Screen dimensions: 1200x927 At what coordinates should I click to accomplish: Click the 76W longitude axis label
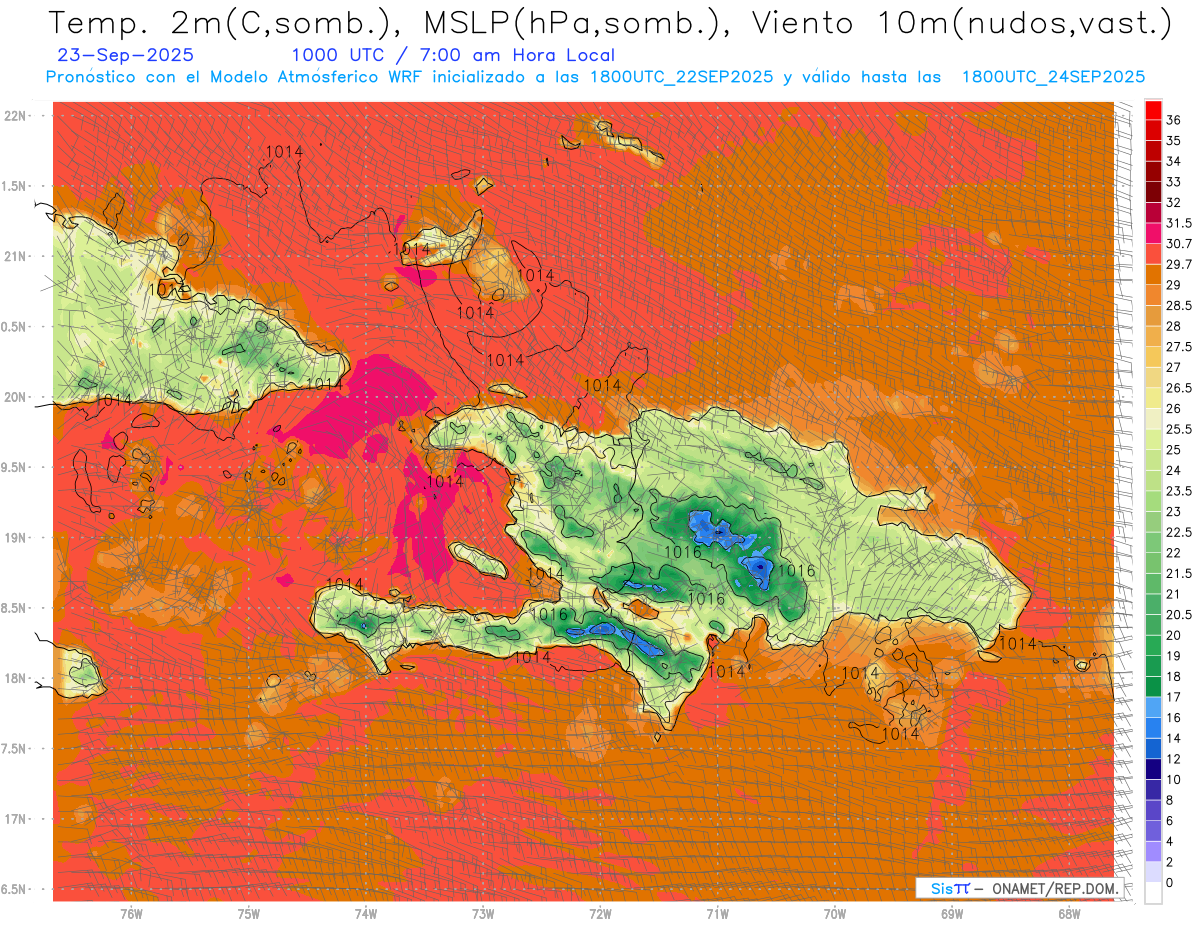point(131,914)
